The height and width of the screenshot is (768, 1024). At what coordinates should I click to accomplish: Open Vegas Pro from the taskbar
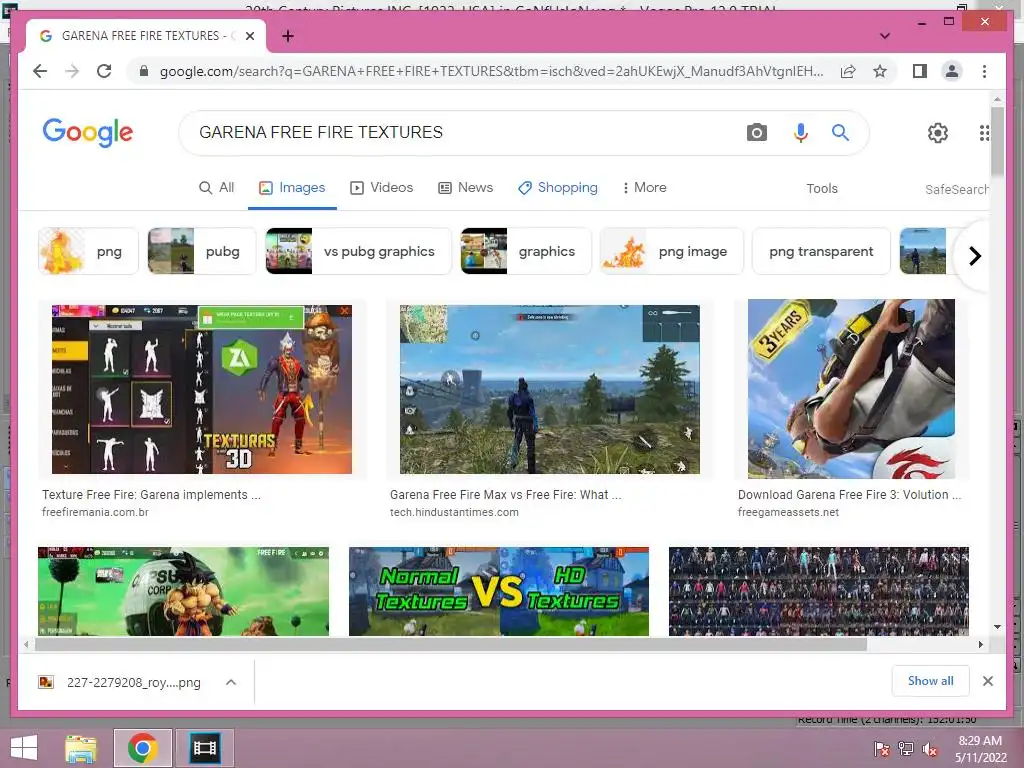click(204, 748)
